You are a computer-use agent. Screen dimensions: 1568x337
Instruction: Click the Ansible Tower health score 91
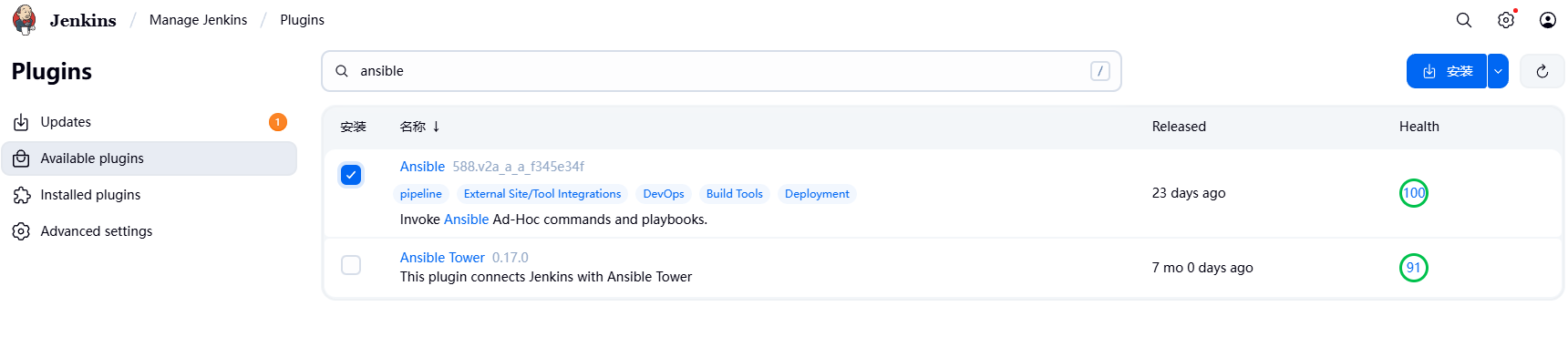click(1414, 268)
